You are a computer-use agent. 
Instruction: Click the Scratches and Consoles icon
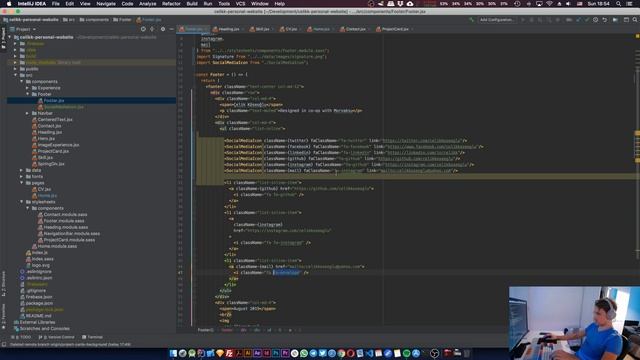(x=16, y=329)
